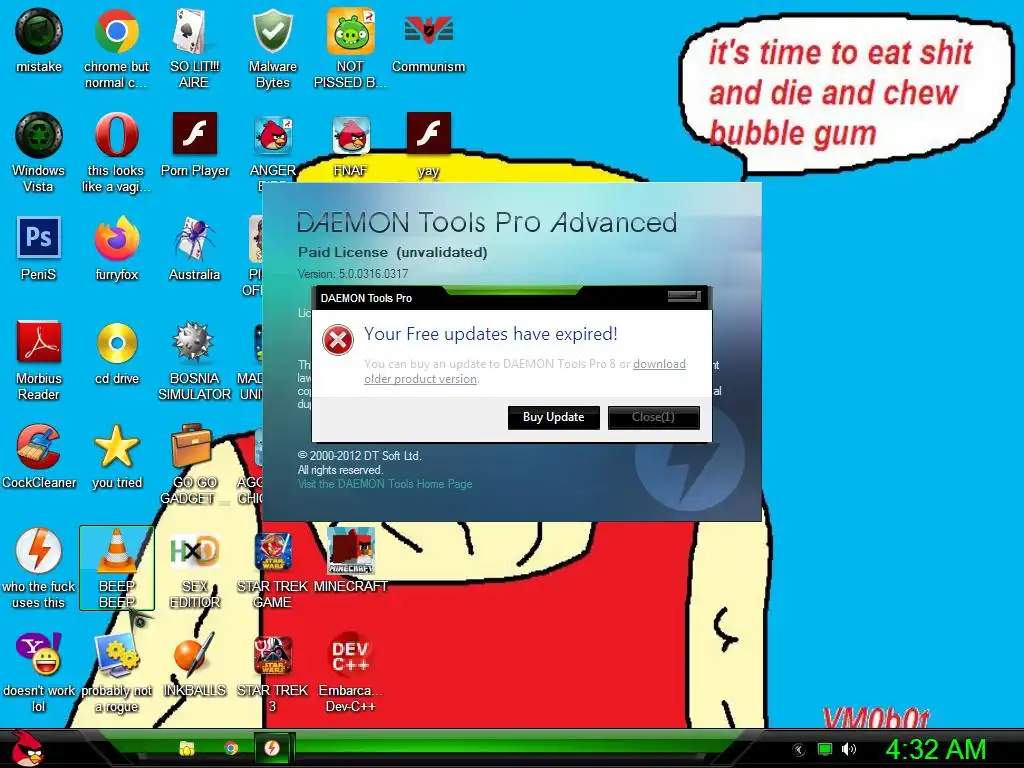1024x768 pixels.
Task: Open 'NOT PISSED B...' green pig icon
Action: click(x=351, y=31)
